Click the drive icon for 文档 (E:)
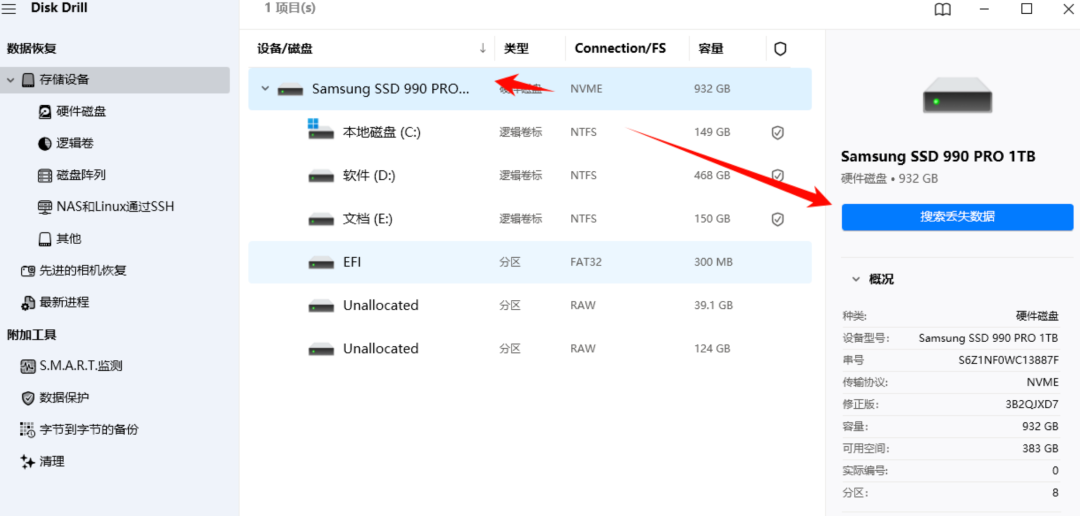 pos(321,220)
